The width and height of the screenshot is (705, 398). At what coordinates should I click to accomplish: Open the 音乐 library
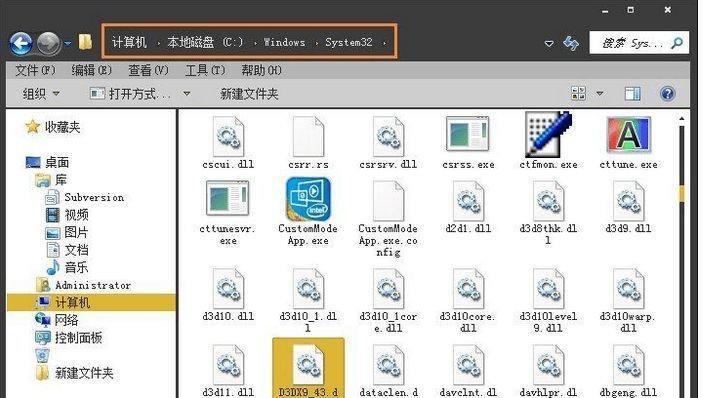click(x=67, y=267)
